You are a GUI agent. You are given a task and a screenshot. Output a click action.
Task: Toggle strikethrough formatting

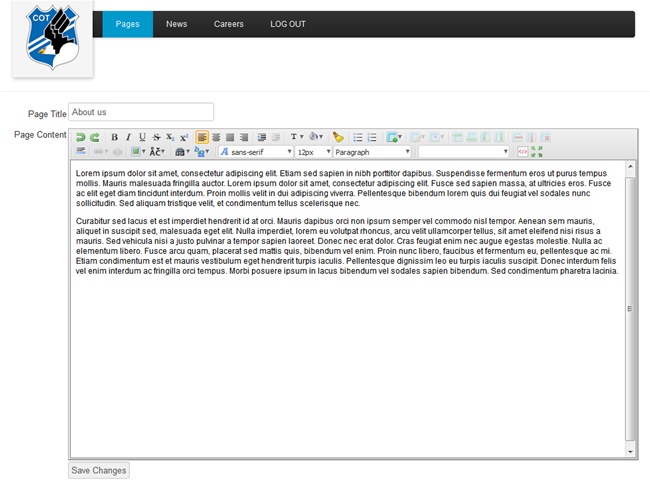point(156,137)
